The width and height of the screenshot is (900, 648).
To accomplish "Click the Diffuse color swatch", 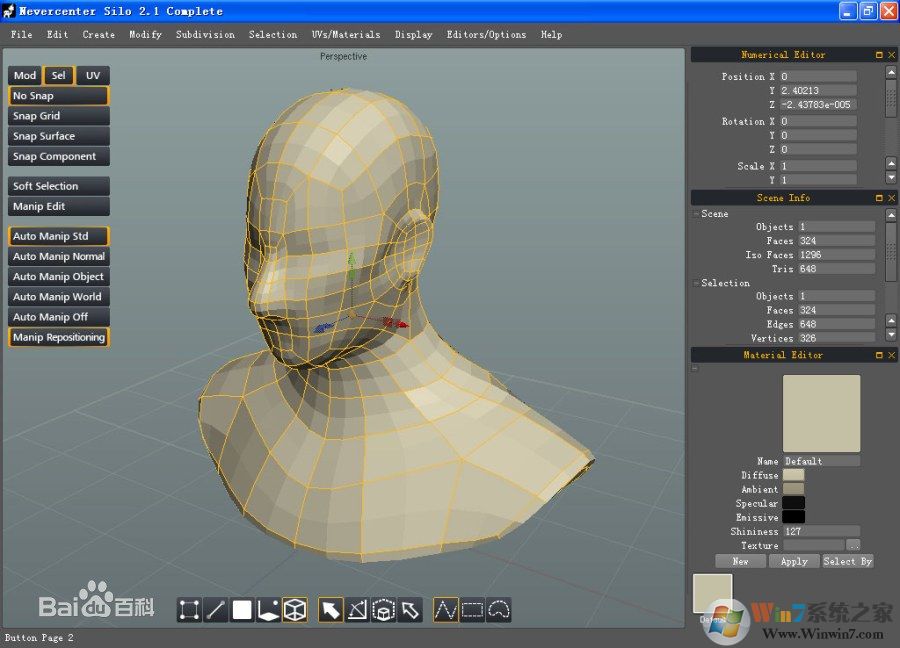I will (x=793, y=475).
